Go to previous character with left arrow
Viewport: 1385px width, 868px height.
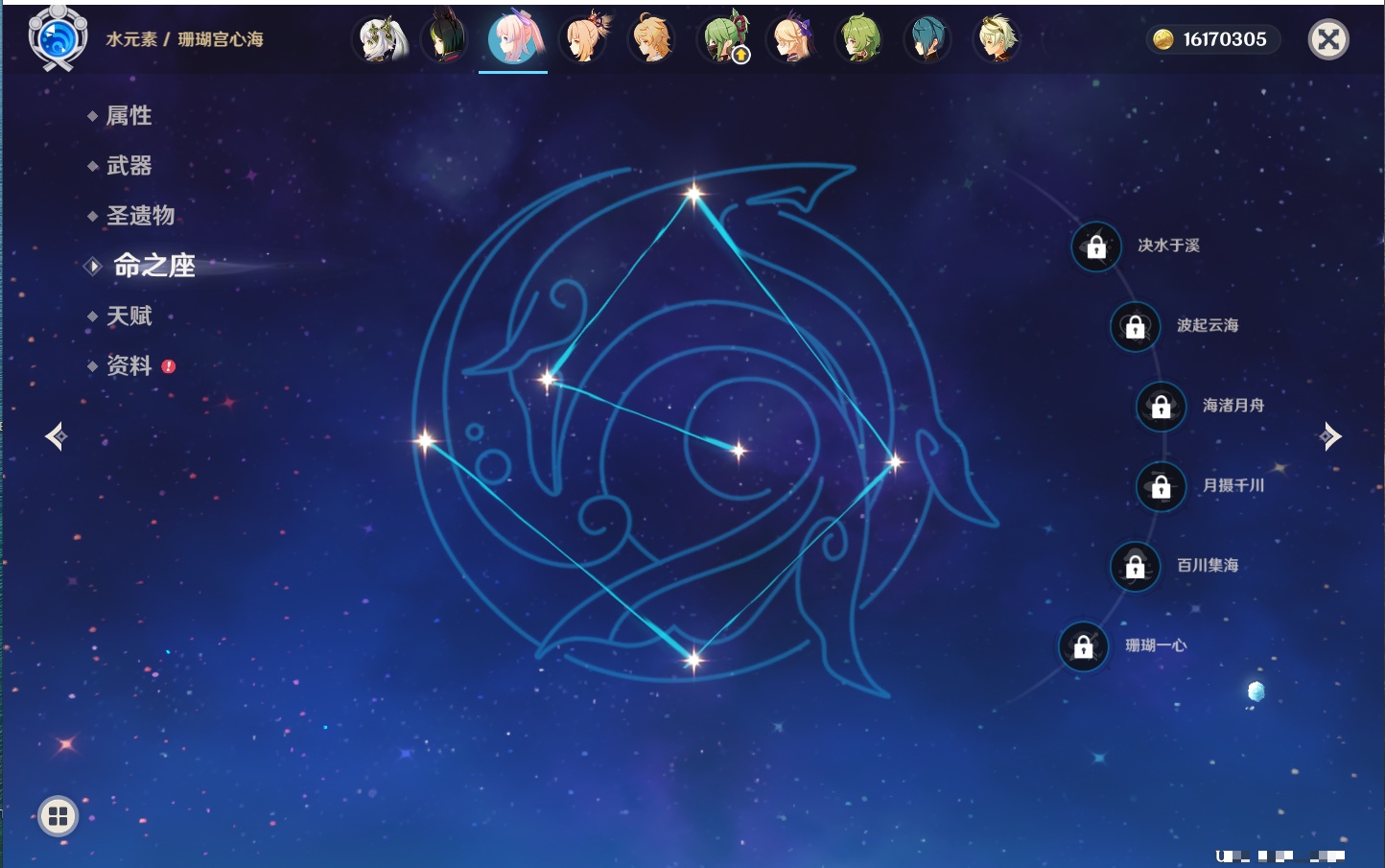click(56, 436)
